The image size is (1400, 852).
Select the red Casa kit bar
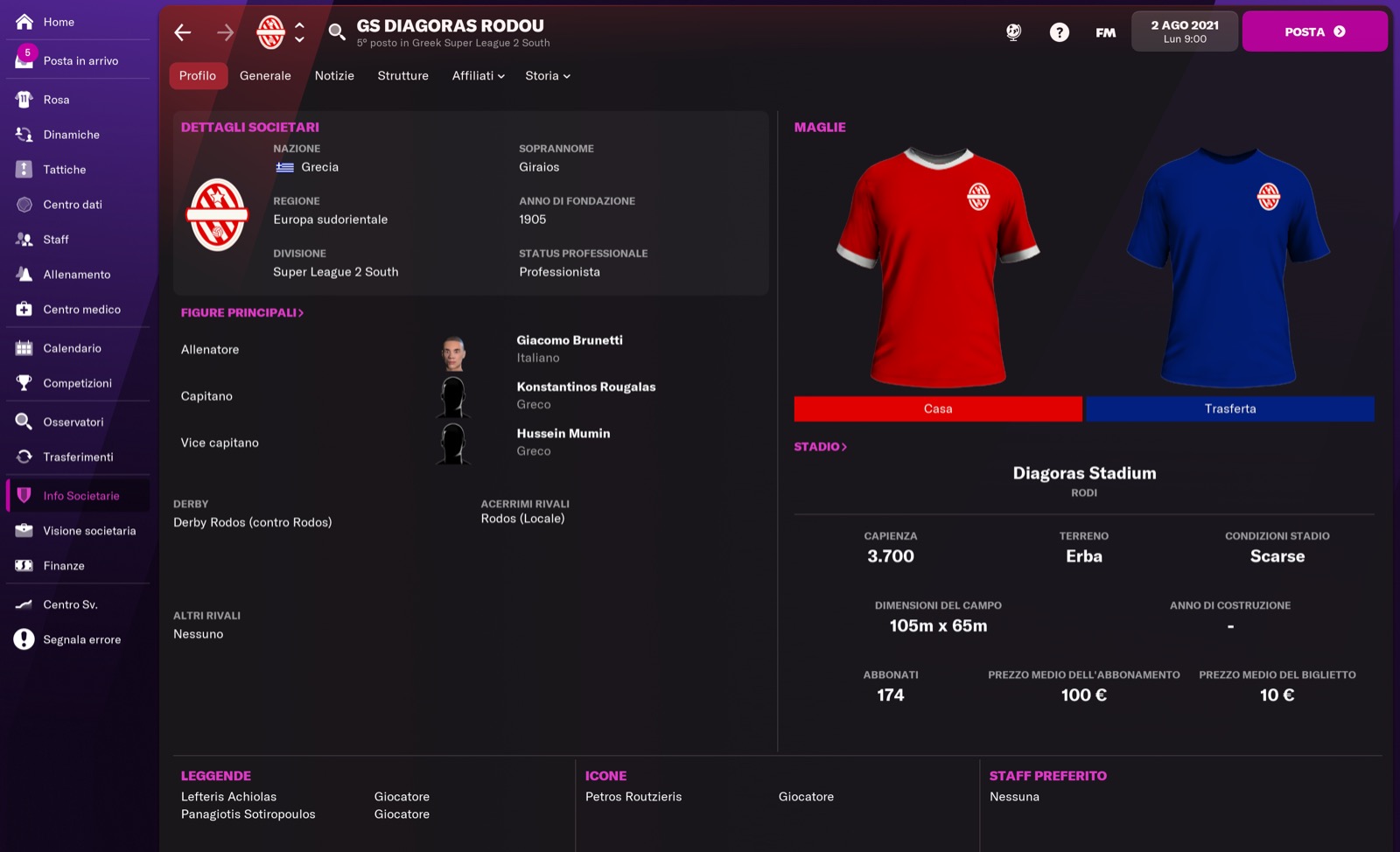[x=938, y=409]
